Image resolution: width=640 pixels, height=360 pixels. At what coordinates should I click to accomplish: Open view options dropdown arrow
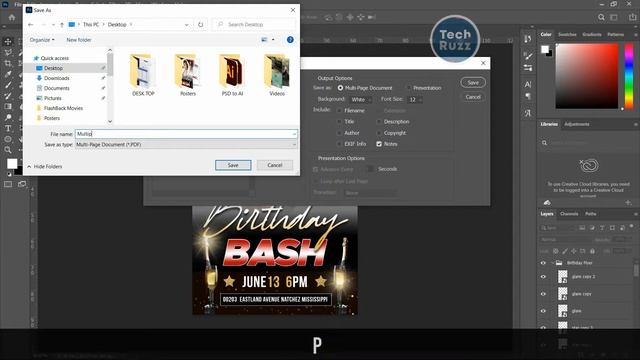[273, 40]
